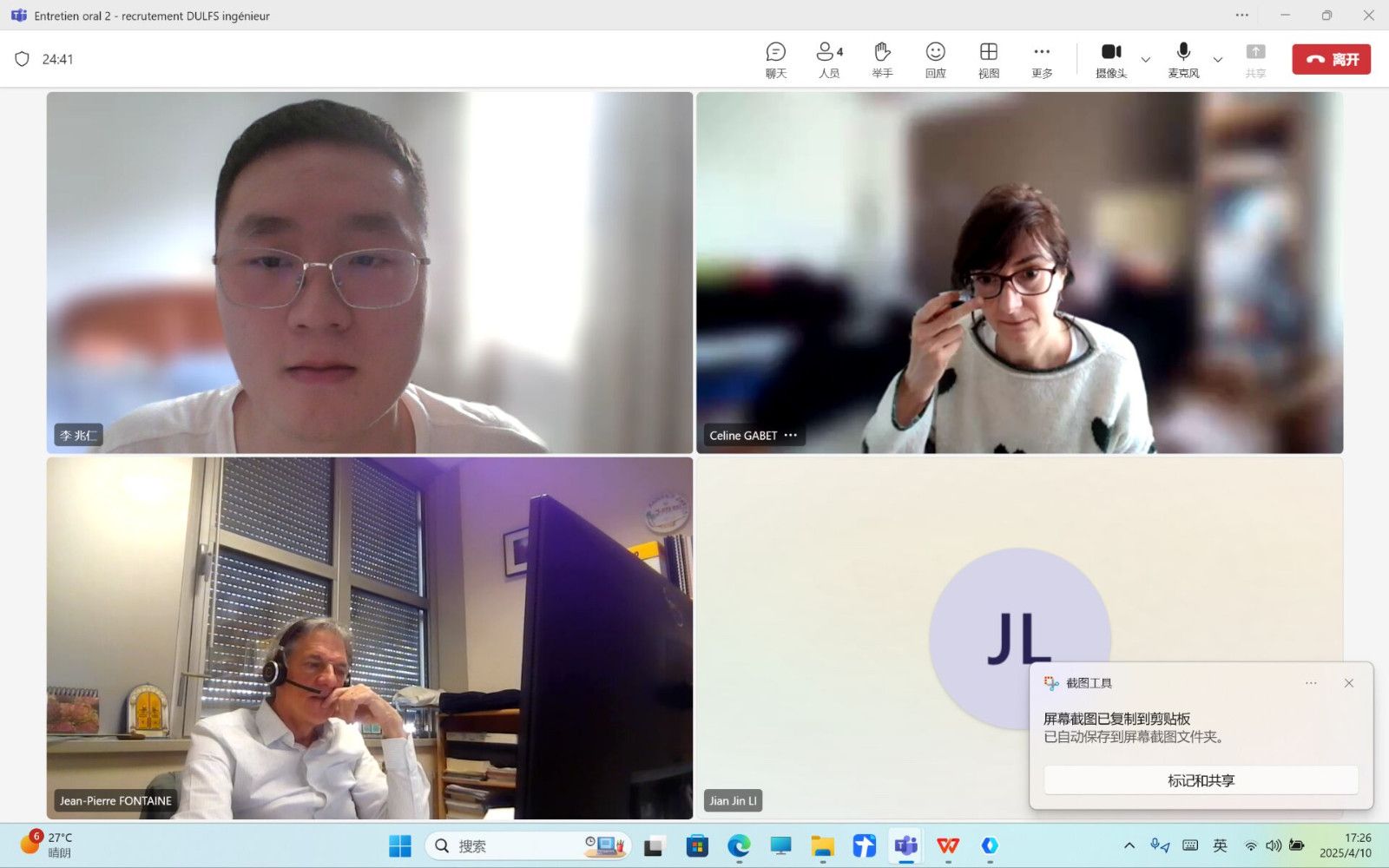Image resolution: width=1389 pixels, height=868 pixels.
Task: Show the participants list (人员)
Action: [829, 60]
